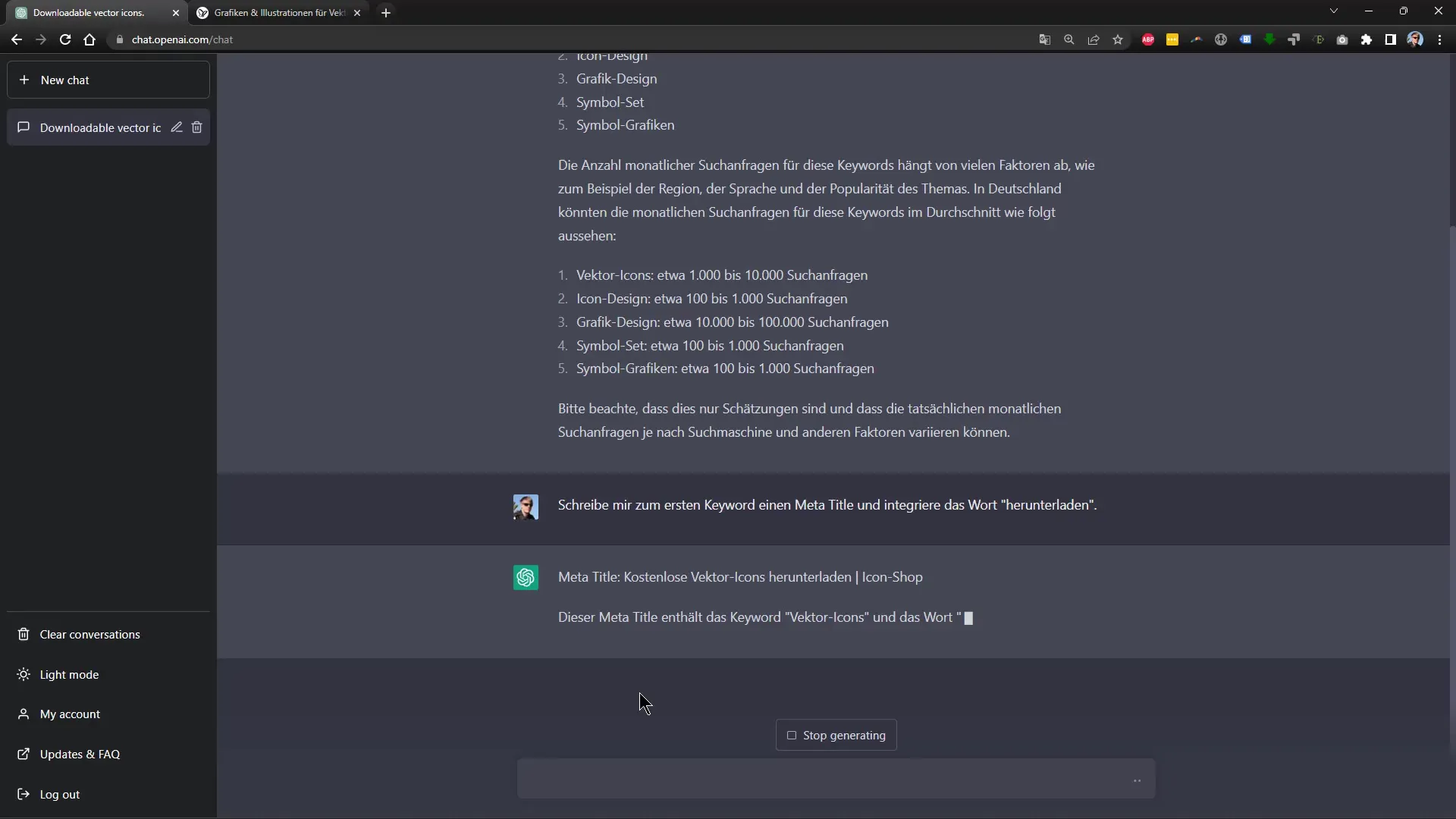1456x819 pixels.
Task: Click the New chat button
Action: (108, 80)
